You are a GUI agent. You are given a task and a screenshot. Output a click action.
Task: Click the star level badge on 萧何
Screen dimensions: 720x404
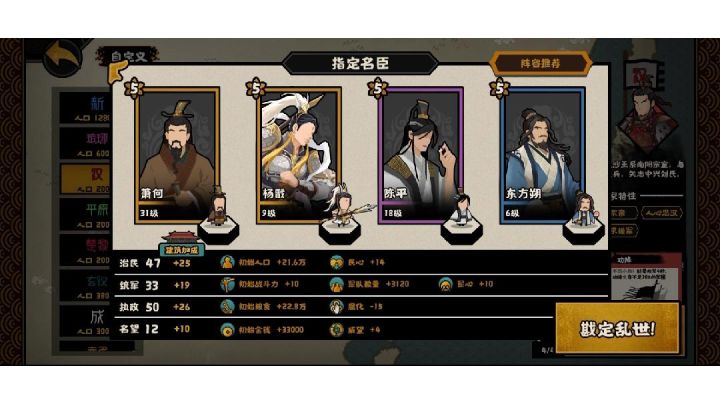click(134, 88)
